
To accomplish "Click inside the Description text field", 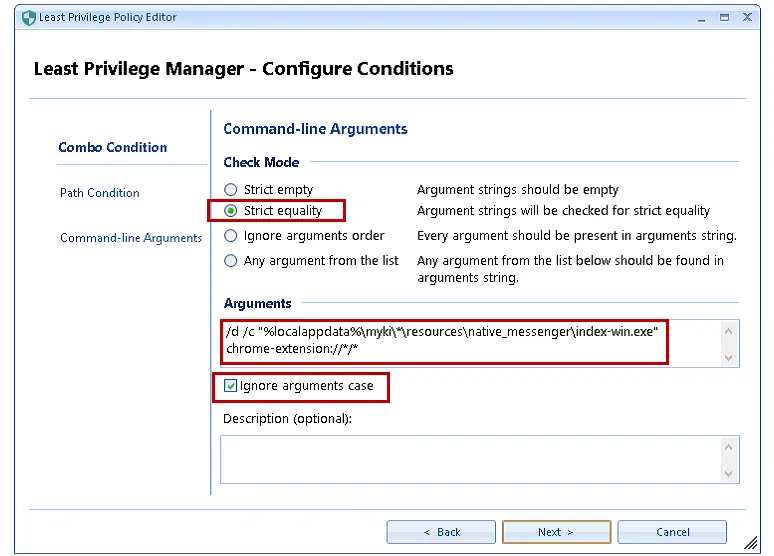I will click(470, 459).
